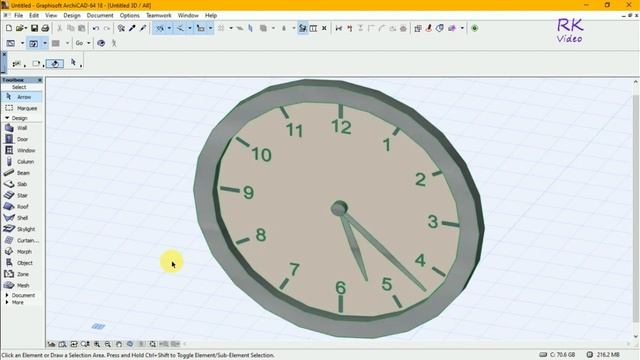Image resolution: width=640 pixels, height=360 pixels.
Task: Toggle the highlighted 3D window button
Action: point(33,43)
